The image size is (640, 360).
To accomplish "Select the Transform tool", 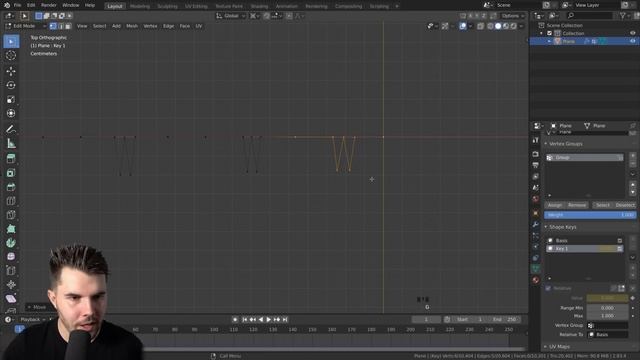I will pyautogui.click(x=11, y=113).
